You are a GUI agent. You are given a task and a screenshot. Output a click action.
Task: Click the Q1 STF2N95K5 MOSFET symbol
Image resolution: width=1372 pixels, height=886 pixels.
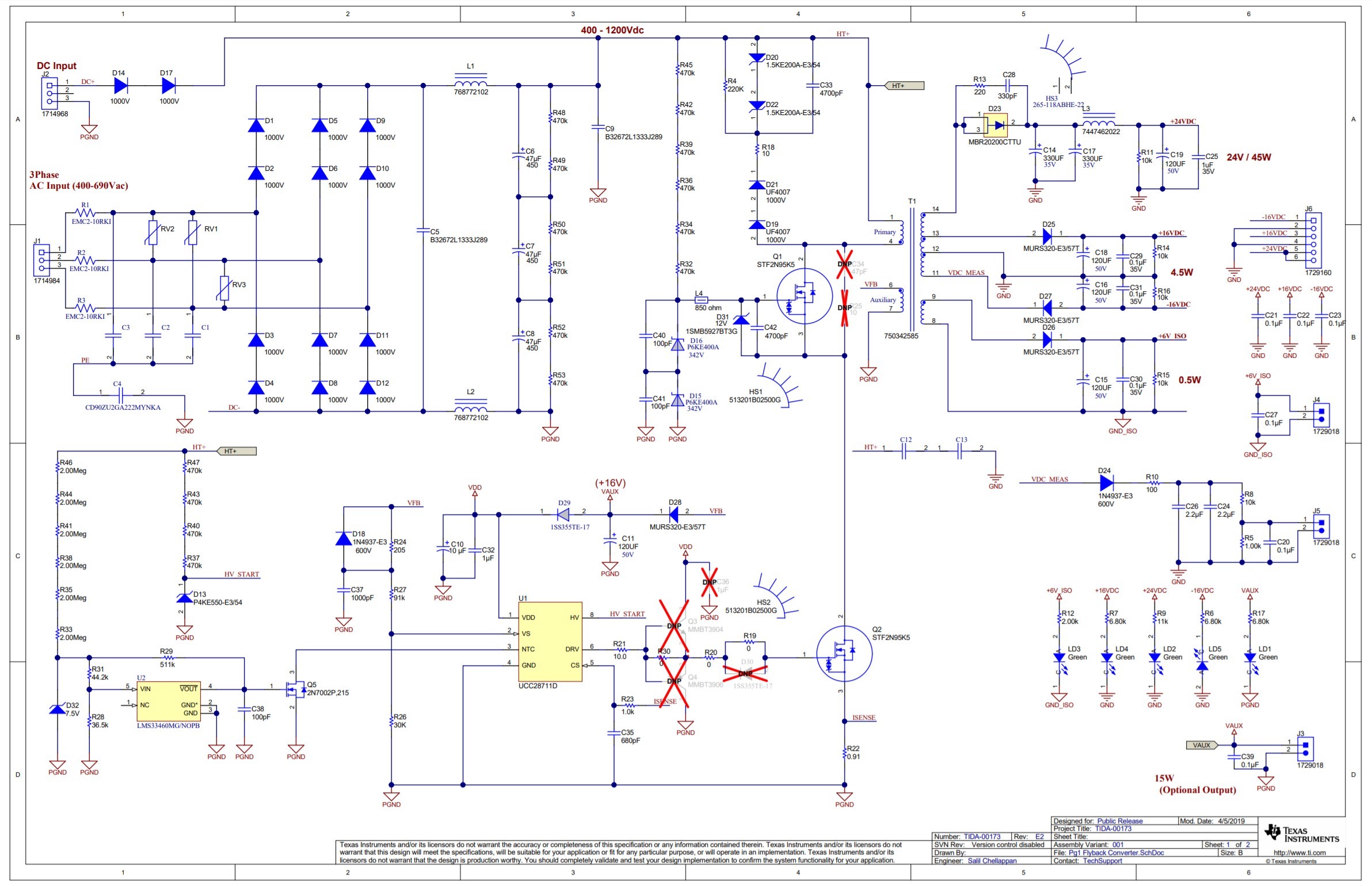[x=804, y=296]
